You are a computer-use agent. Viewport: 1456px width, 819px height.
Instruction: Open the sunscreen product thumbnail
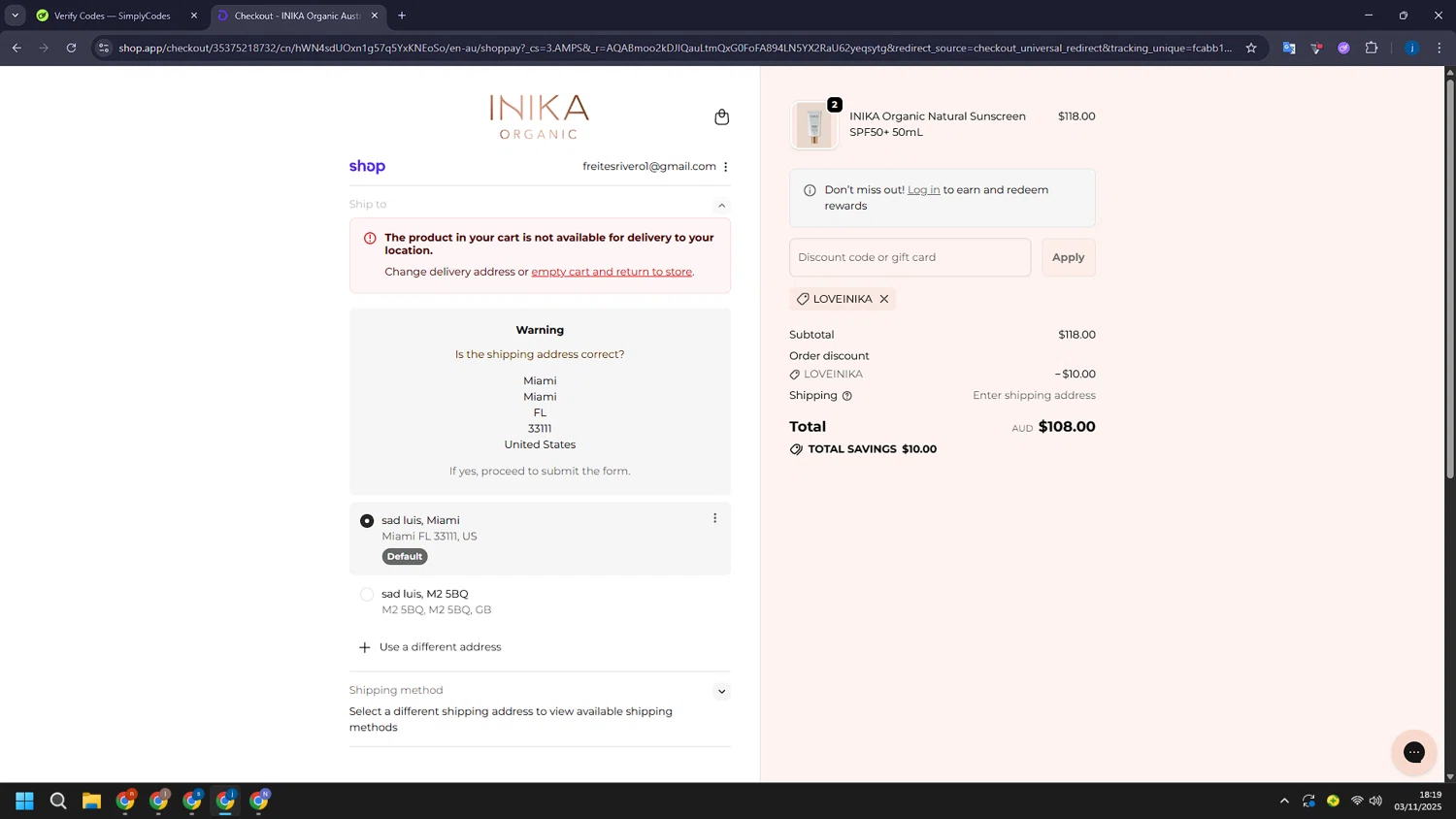(x=813, y=125)
